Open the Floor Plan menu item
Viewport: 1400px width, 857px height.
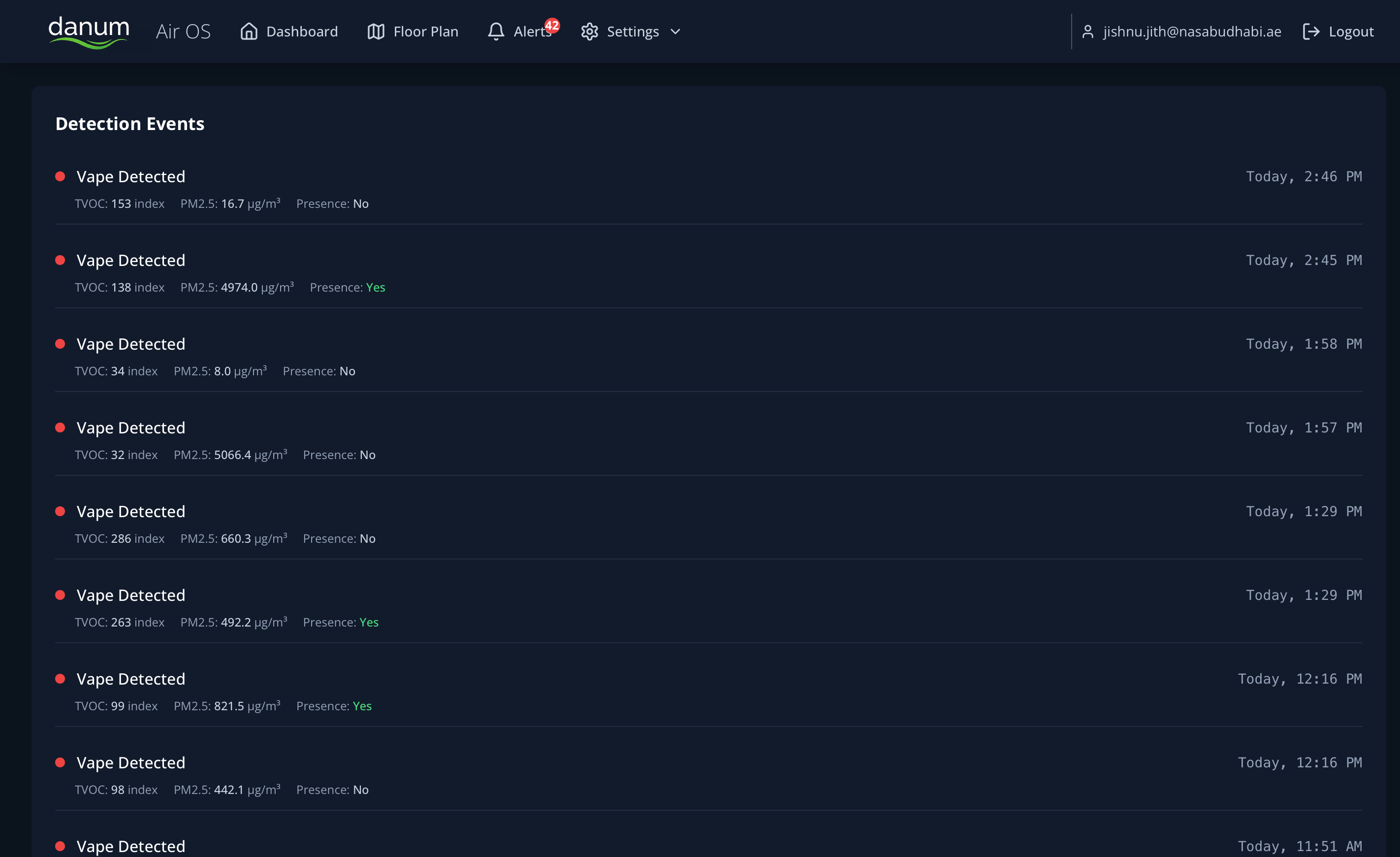click(425, 32)
